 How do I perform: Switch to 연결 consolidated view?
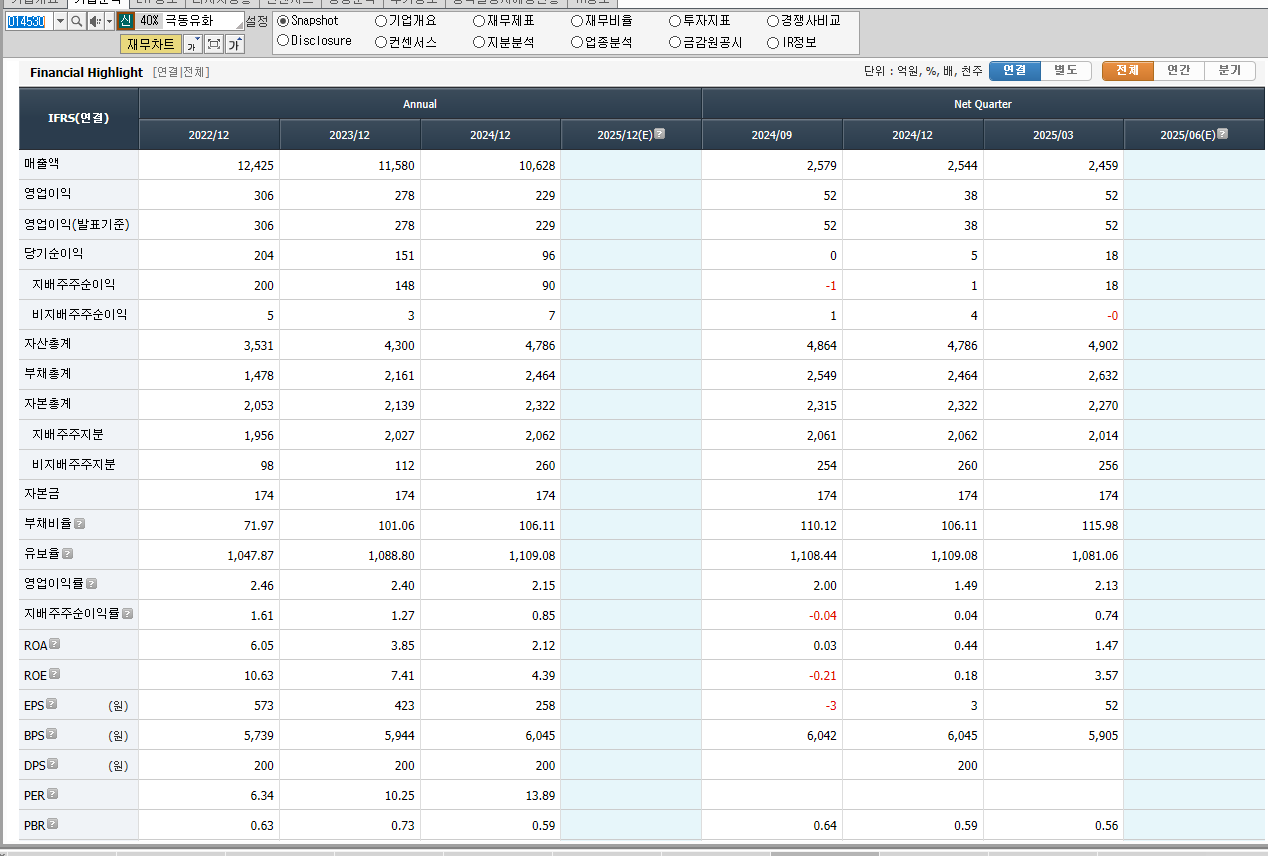[1015, 70]
